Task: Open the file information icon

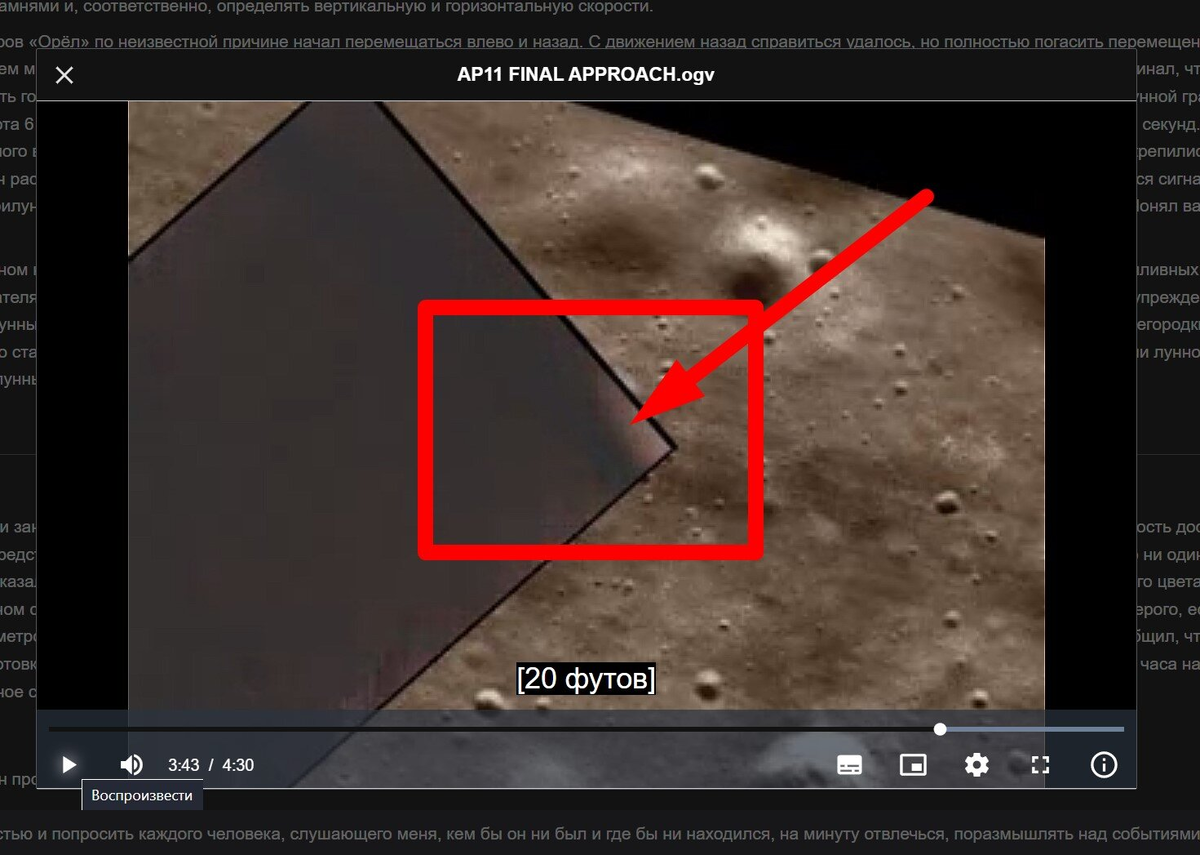Action: pos(1103,765)
